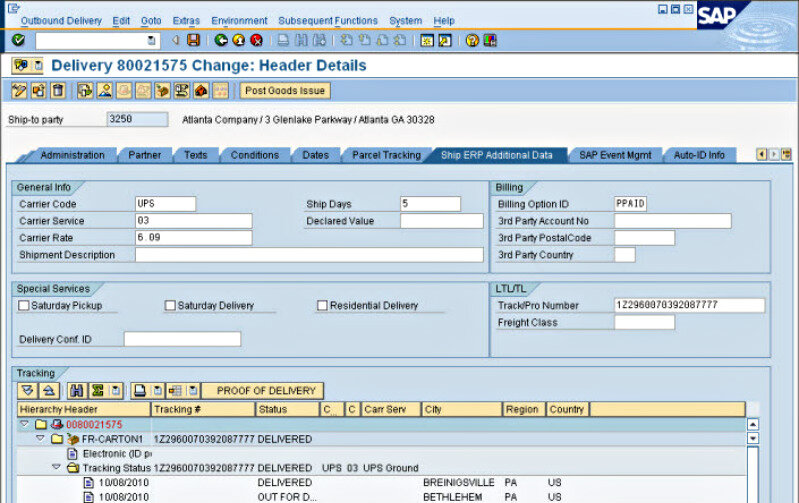This screenshot has height=503, width=799.
Task: Toggle the Residential Delivery checkbox
Action: pyautogui.click(x=322, y=305)
